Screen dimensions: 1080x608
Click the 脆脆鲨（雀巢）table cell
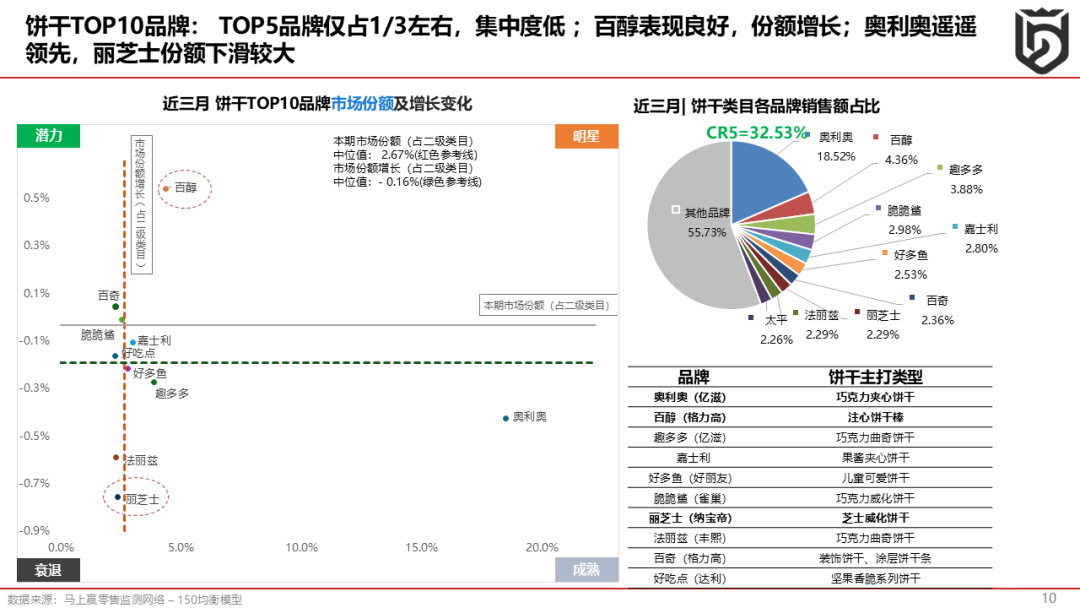click(689, 499)
